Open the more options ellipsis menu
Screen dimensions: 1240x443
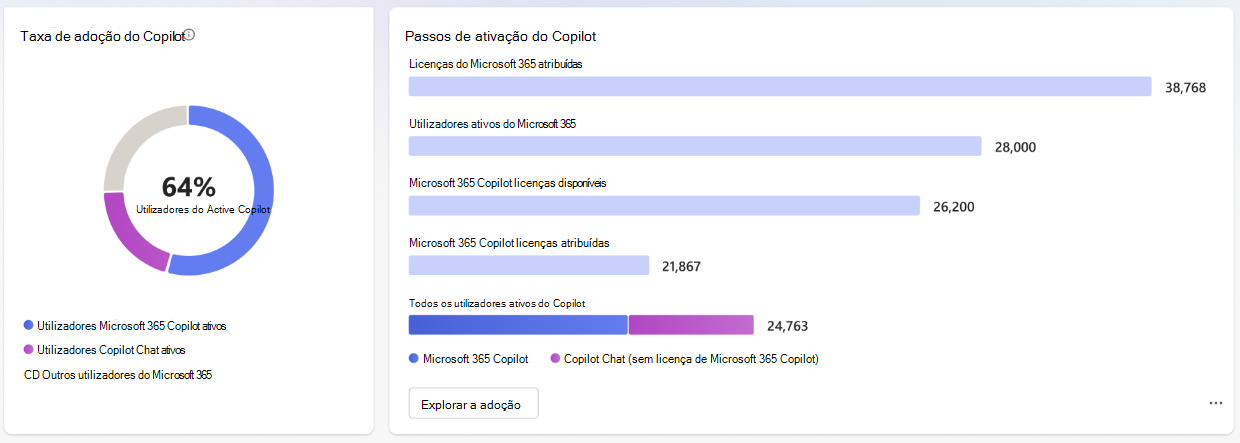(x=1216, y=403)
